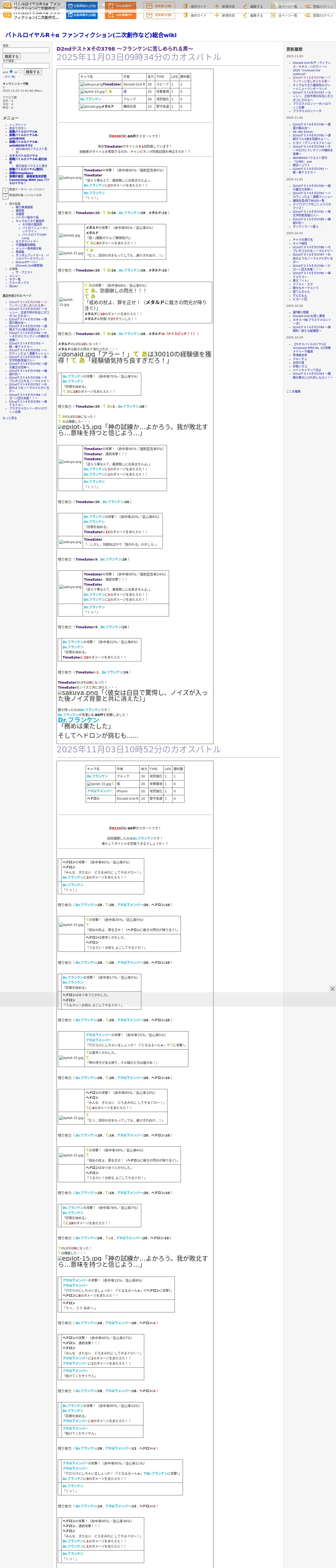The width and height of the screenshot is (336, 1568).
Task: Open トップページ in the menu
Action: coord(18,125)
